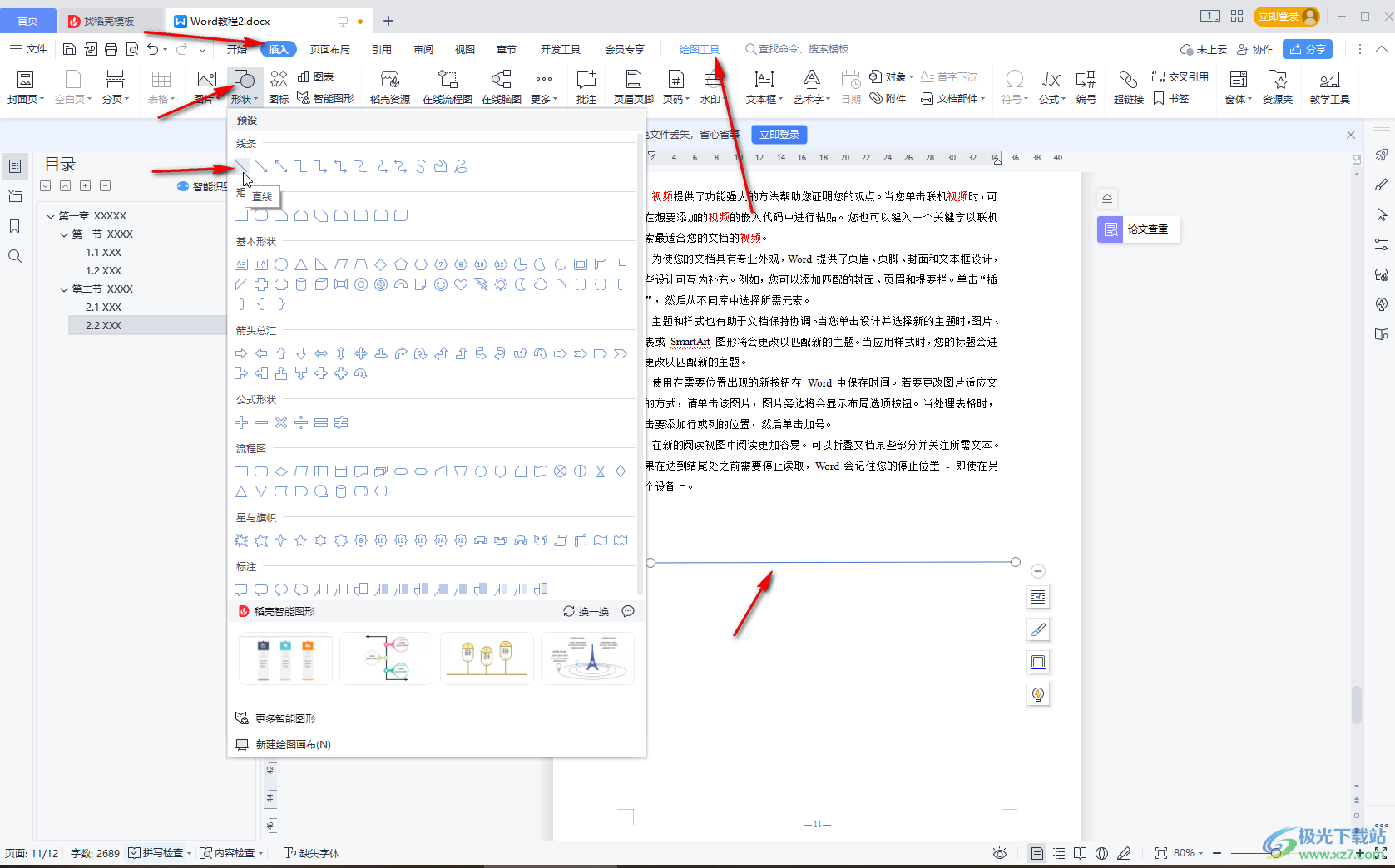The image size is (1395, 868).
Task: Open the File (文件) menu
Action: coord(28,49)
